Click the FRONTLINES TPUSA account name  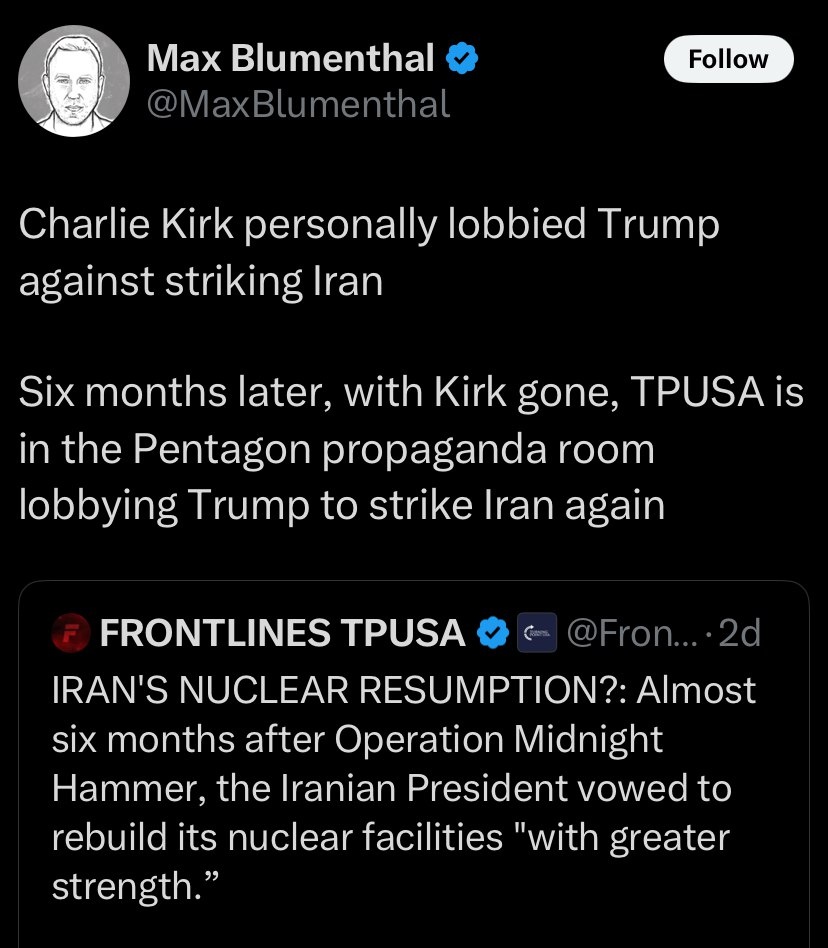[282, 633]
